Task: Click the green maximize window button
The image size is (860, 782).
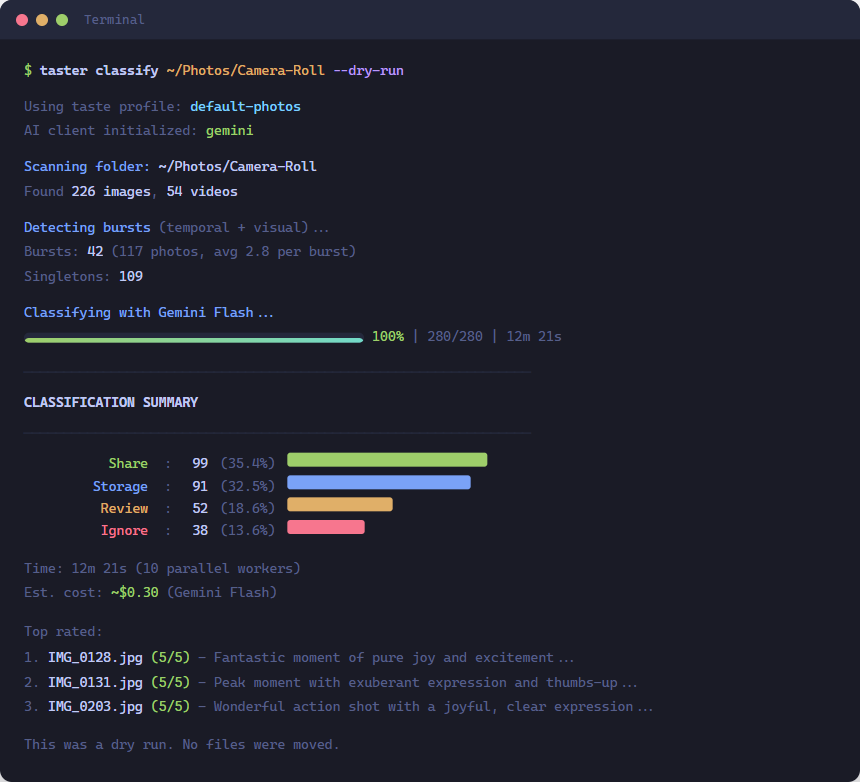Action: (x=62, y=20)
